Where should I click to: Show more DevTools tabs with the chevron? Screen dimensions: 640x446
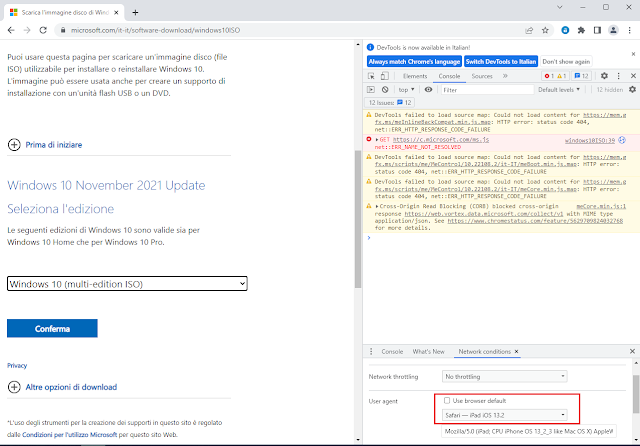(x=505, y=76)
